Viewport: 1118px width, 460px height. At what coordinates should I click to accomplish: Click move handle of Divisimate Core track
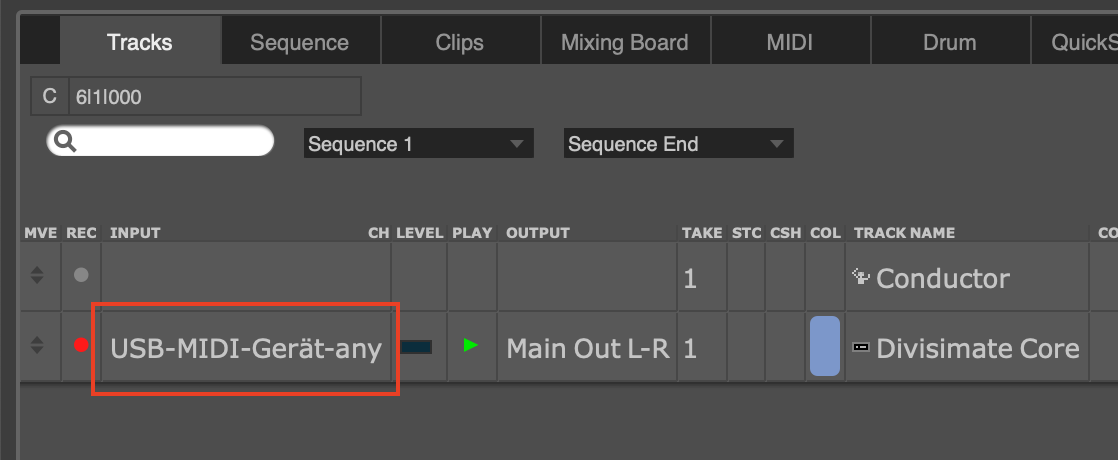click(x=37, y=346)
